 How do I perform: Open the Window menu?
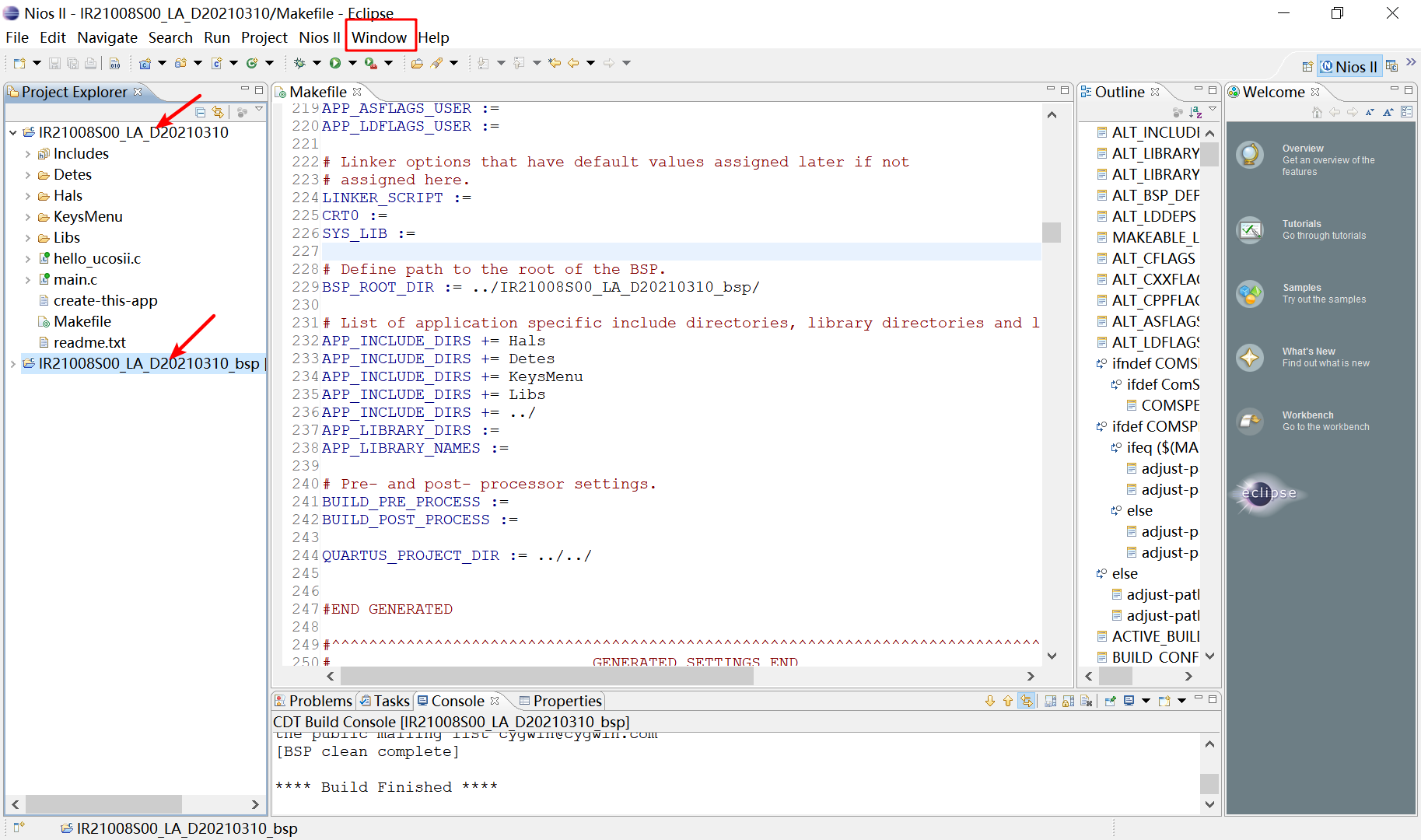(380, 37)
